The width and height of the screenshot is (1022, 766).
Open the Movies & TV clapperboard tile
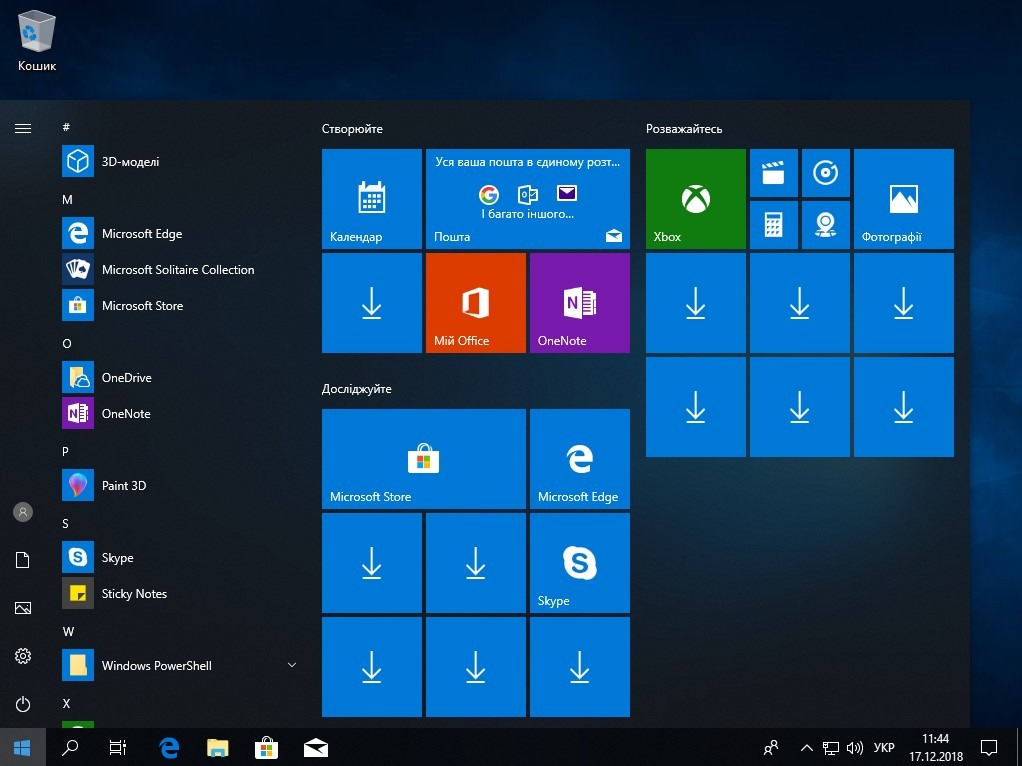(773, 173)
